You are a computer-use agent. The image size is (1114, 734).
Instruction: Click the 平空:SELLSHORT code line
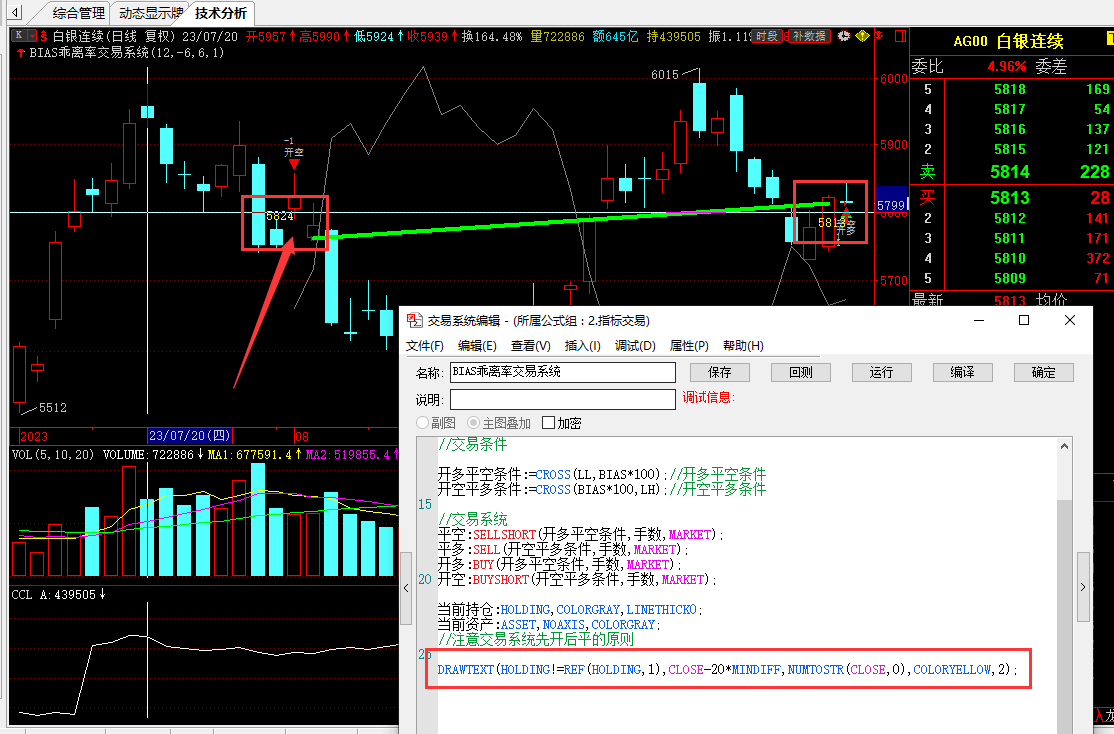(580, 534)
